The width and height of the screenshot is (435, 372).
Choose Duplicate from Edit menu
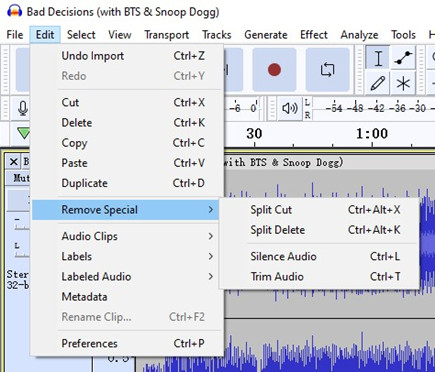coord(126,183)
